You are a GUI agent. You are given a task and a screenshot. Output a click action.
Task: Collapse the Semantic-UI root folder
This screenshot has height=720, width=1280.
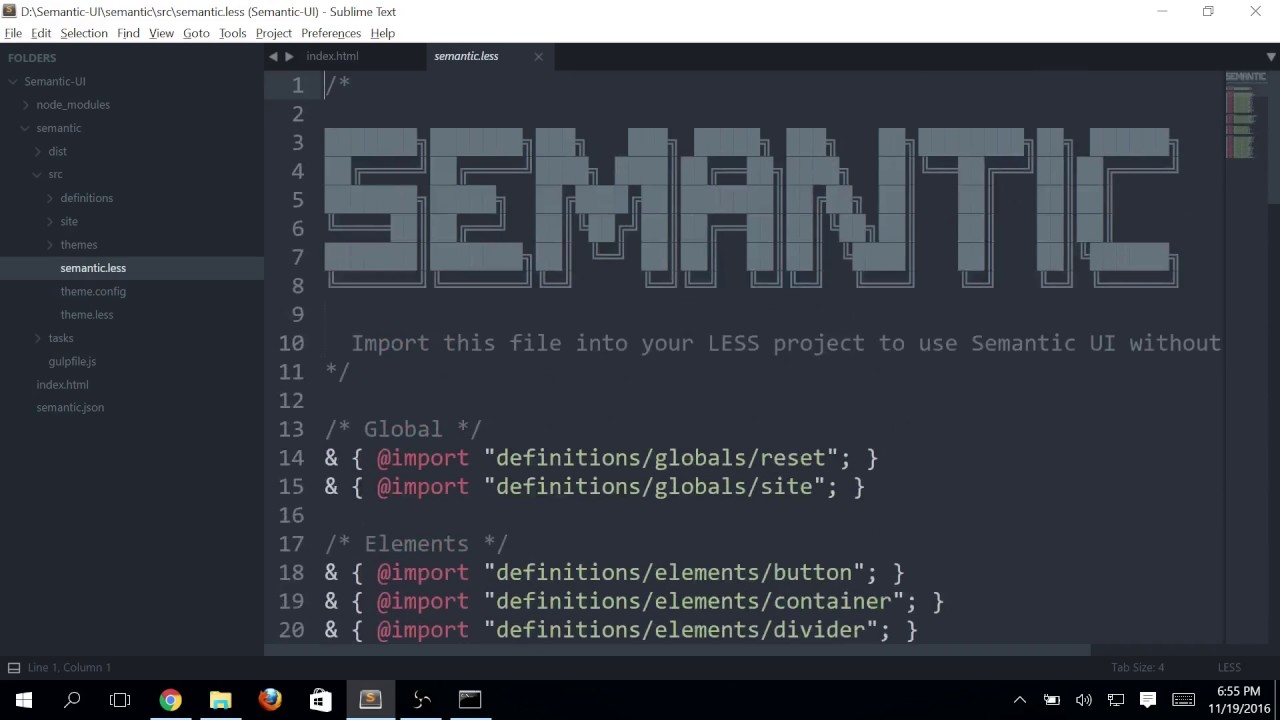click(14, 81)
